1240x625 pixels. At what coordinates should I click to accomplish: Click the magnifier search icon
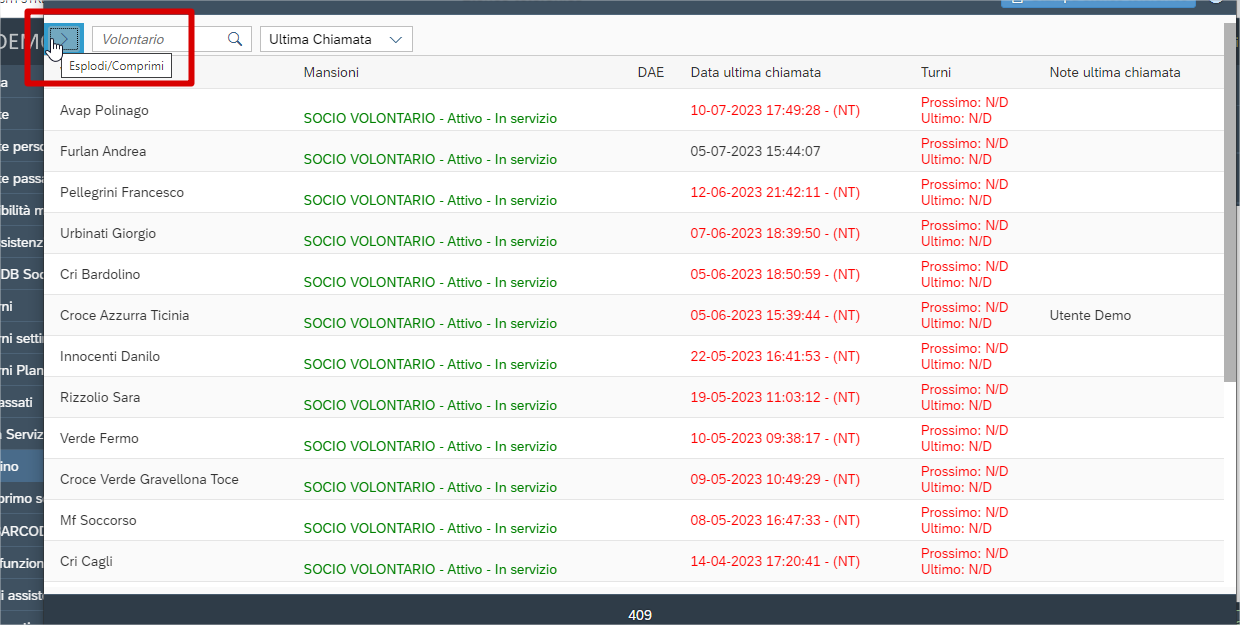[x=235, y=39]
